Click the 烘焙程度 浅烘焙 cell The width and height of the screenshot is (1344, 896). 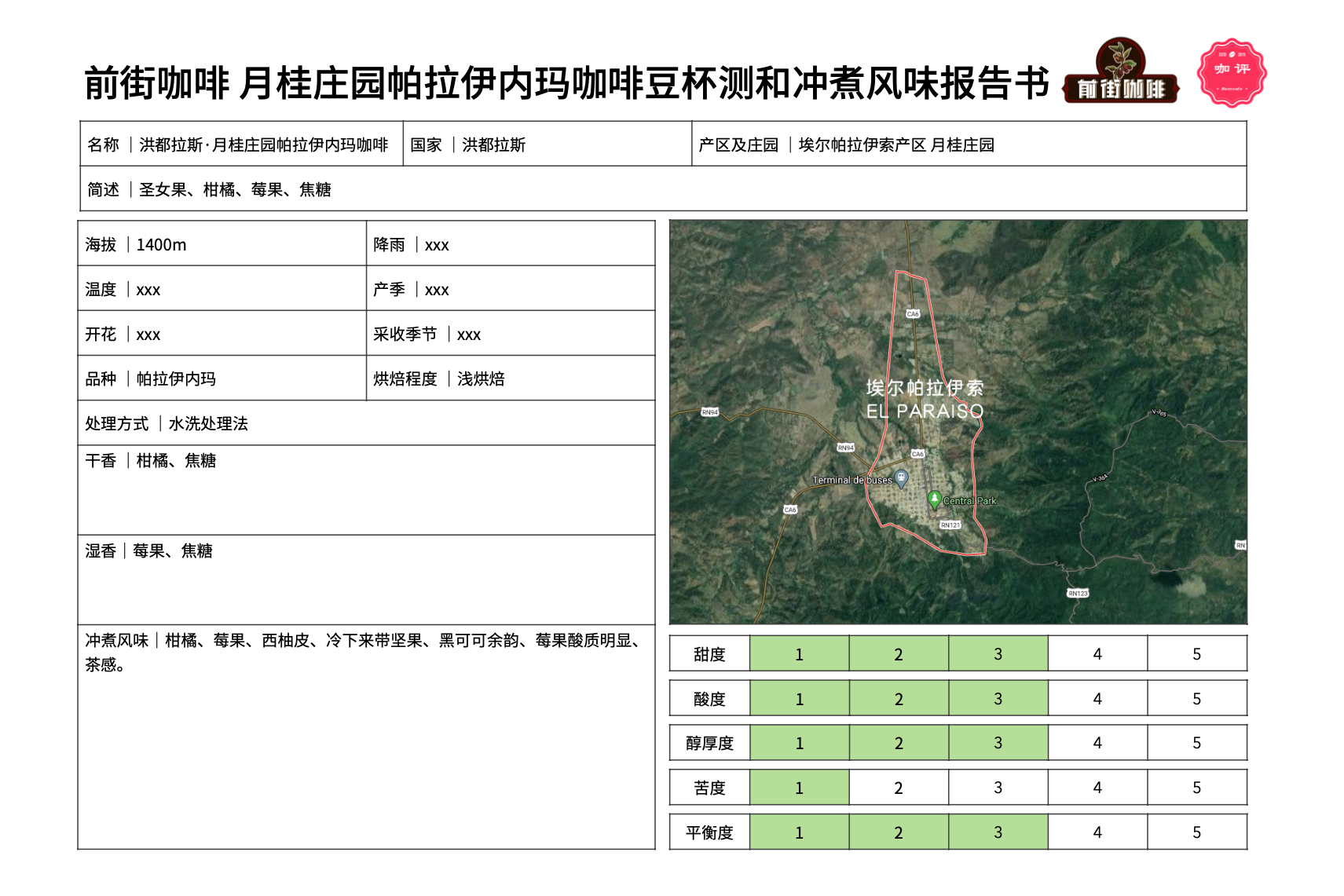point(510,379)
